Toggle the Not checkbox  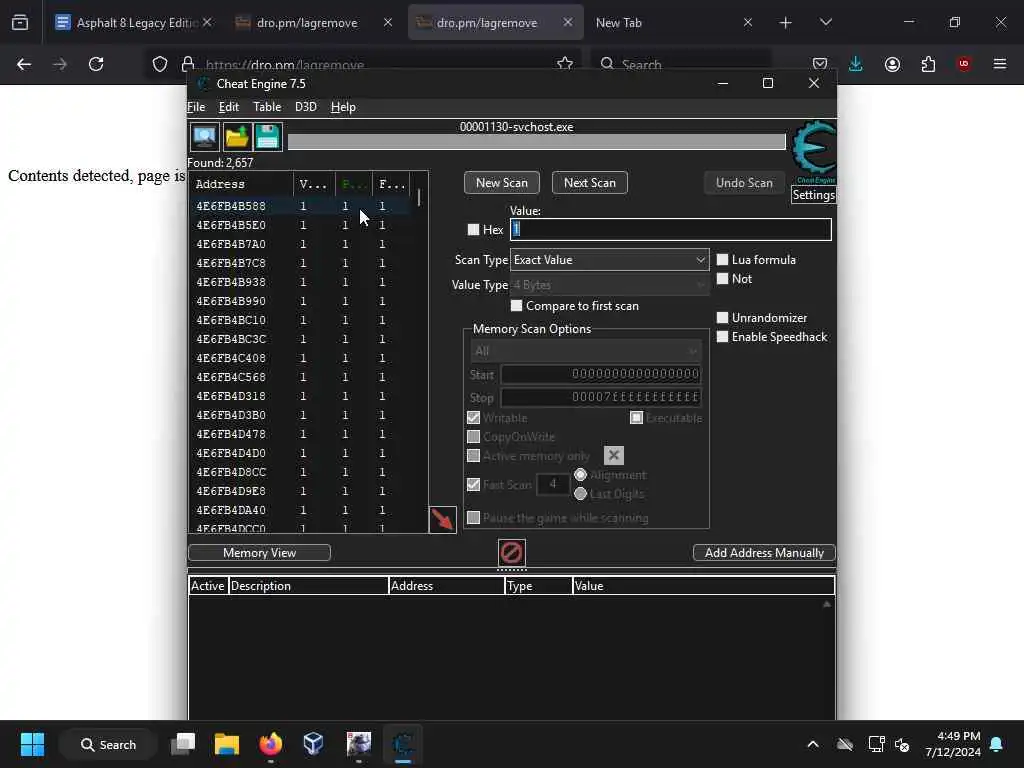click(722, 279)
